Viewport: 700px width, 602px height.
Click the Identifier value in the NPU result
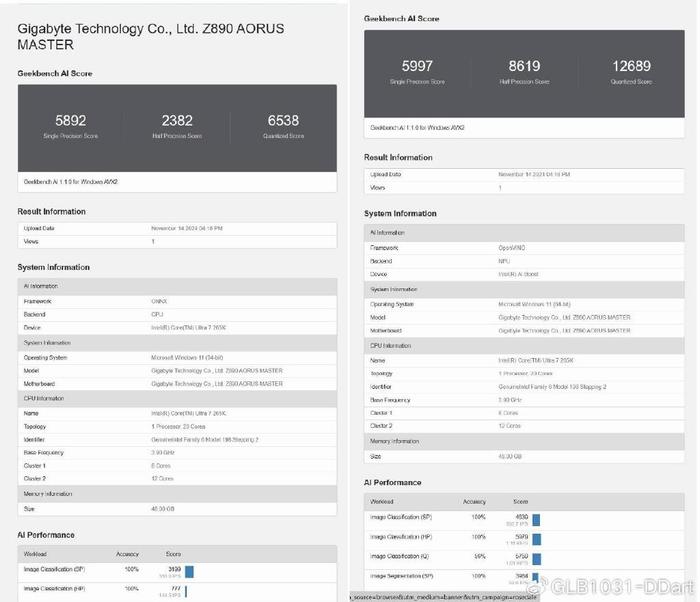pyautogui.click(x=552, y=387)
